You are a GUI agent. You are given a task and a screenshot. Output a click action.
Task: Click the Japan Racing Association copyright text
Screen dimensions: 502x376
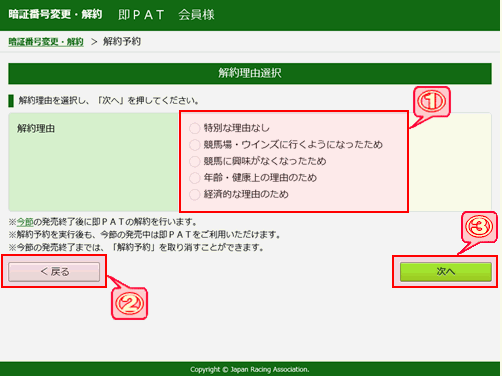tap(250, 369)
